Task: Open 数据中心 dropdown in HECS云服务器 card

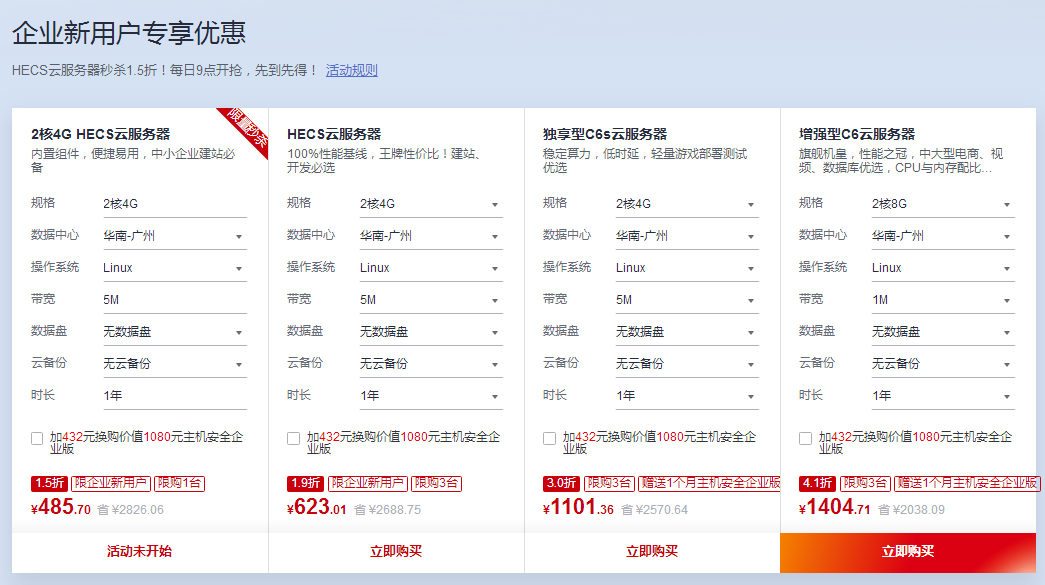Action: coord(431,236)
